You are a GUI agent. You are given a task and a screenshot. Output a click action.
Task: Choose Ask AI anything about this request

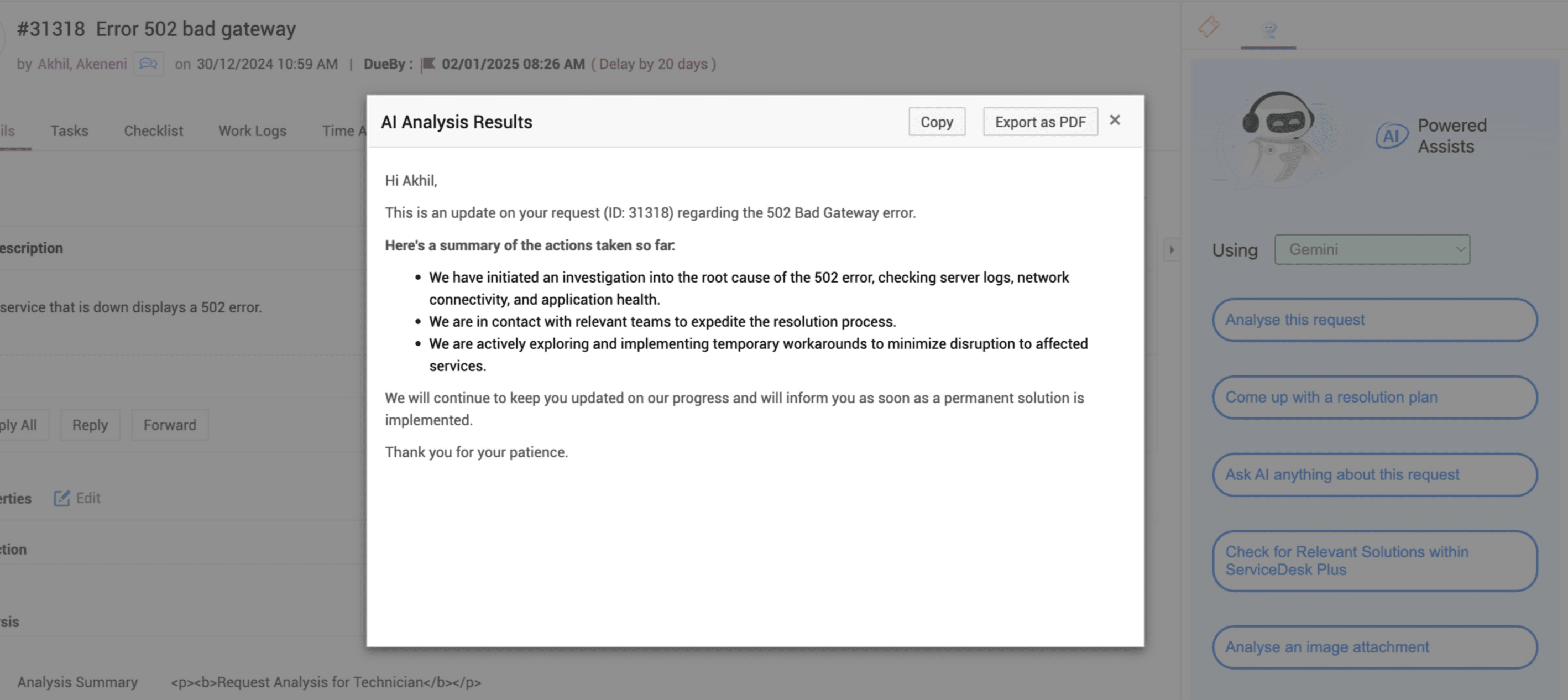point(1374,475)
